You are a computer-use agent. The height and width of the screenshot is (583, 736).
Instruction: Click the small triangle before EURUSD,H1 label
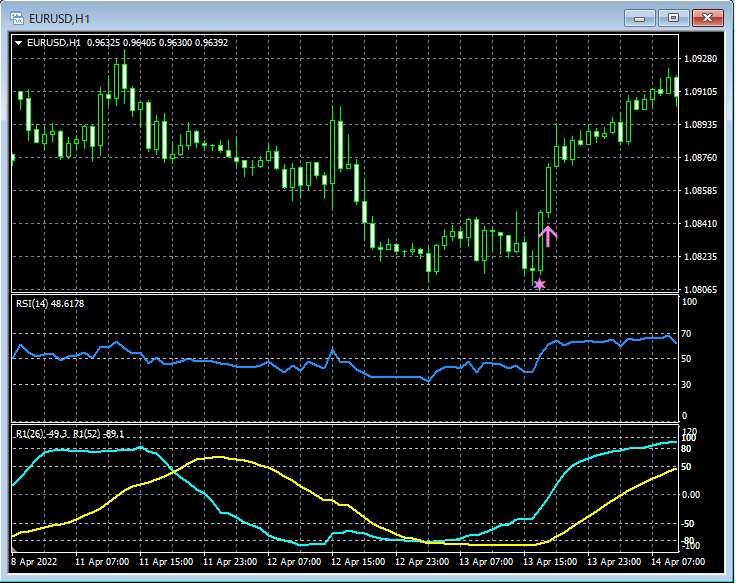18,43
